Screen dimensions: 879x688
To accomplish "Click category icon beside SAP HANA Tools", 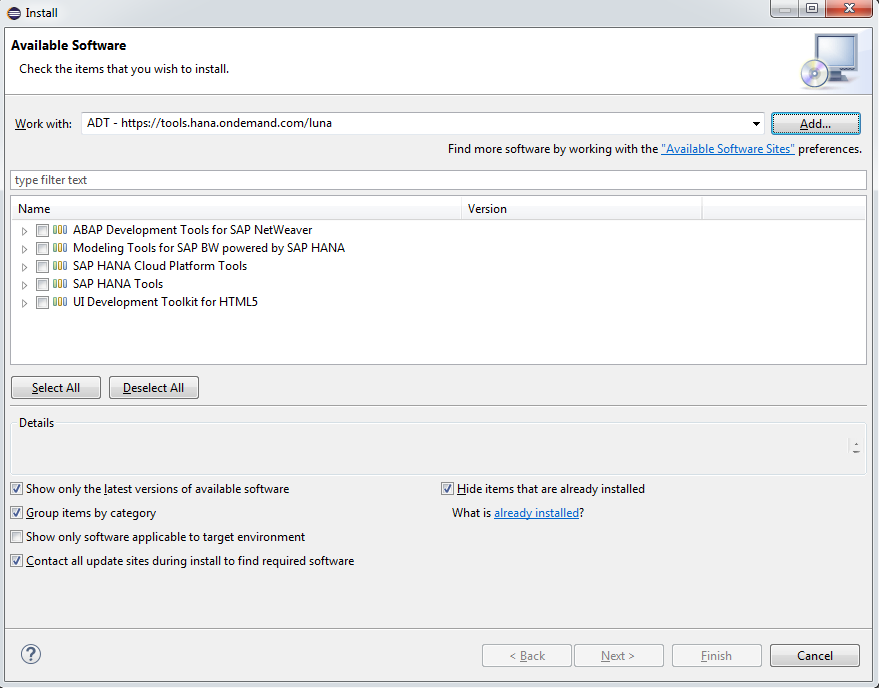I will 61,284.
